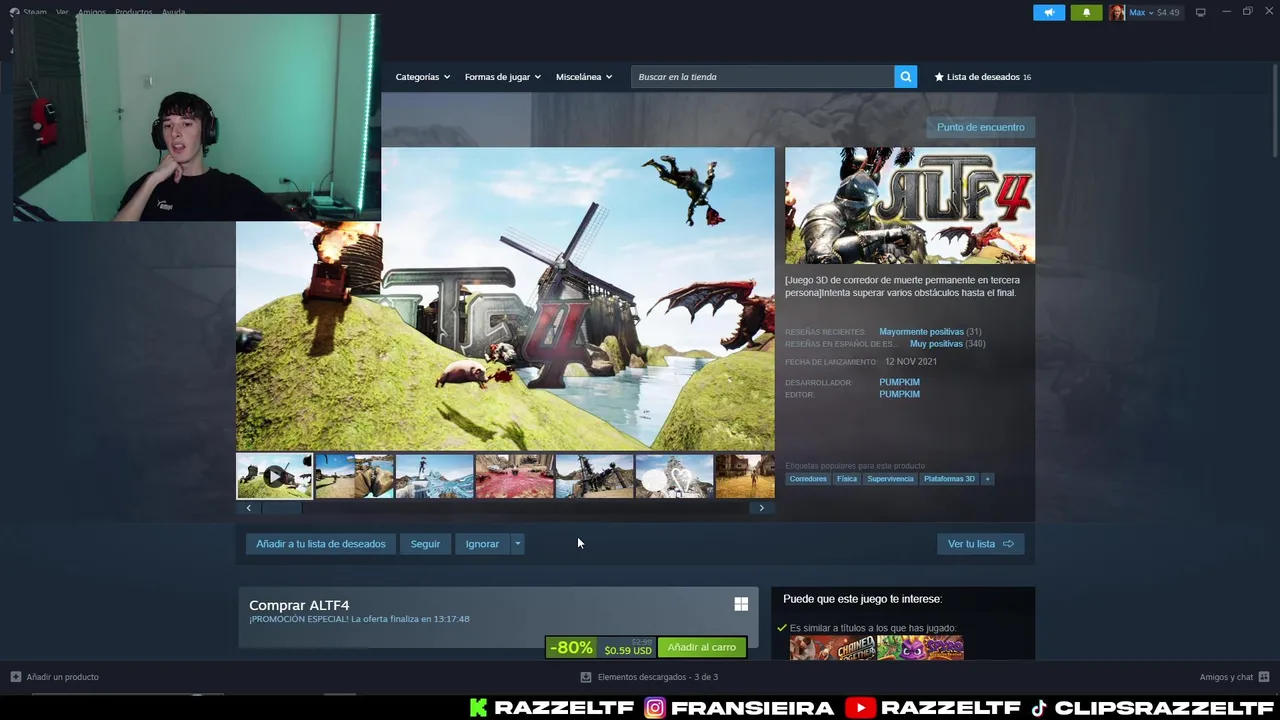Click the plus icon beside Añadir un producto
The height and width of the screenshot is (720, 1280).
point(16,677)
